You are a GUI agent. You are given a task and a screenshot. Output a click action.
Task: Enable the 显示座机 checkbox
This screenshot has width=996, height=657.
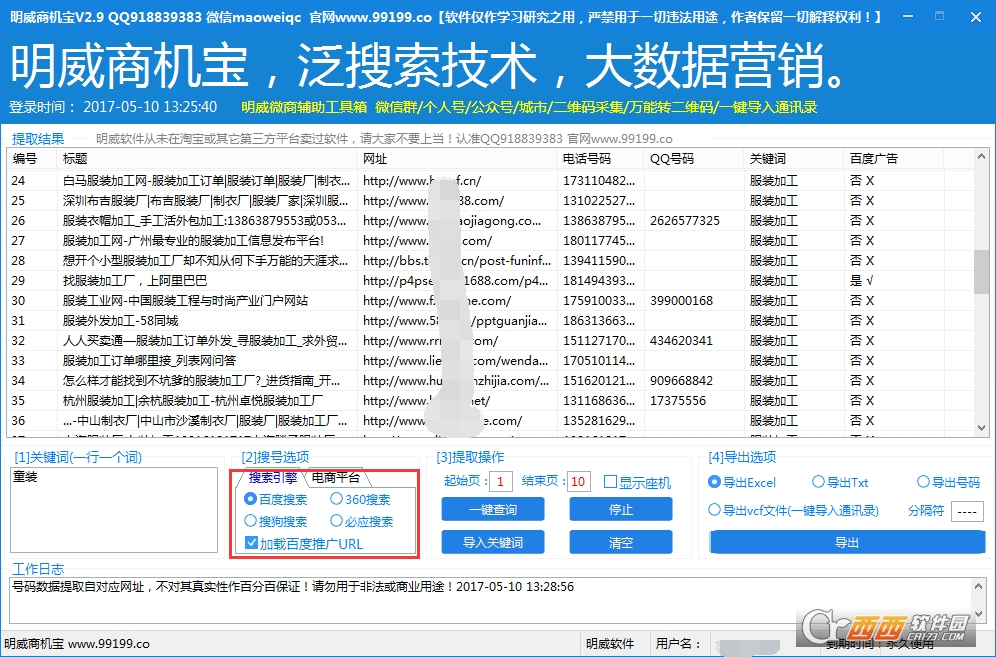637,482
